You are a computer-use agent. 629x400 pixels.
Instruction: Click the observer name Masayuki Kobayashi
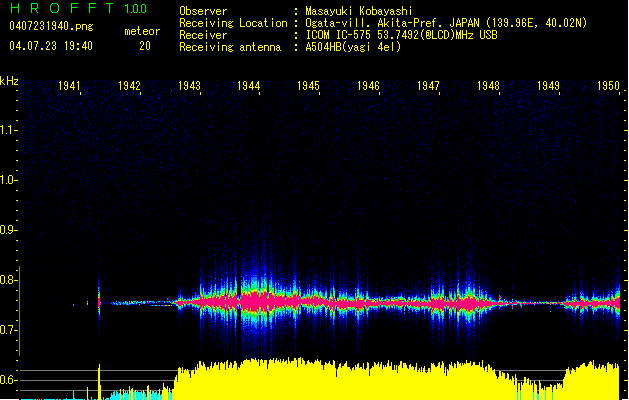[x=359, y=11]
